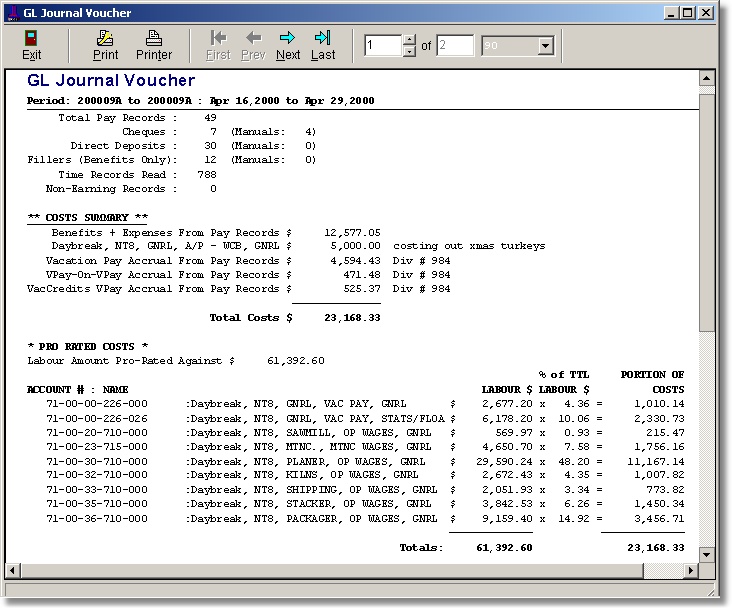Click vertical scrollbar down arrow

click(x=706, y=554)
